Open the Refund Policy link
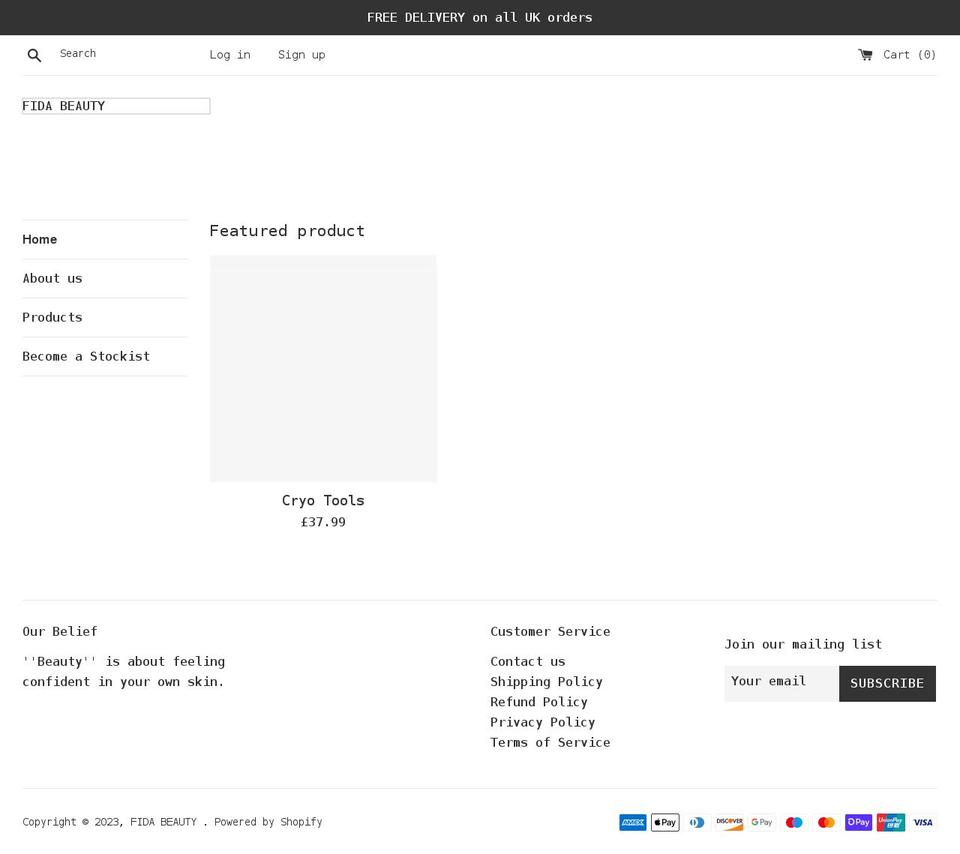This screenshot has width=960, height=854. pos(539,702)
